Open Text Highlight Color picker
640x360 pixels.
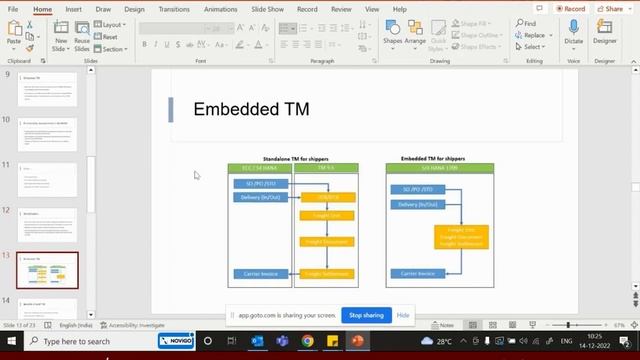[240, 44]
